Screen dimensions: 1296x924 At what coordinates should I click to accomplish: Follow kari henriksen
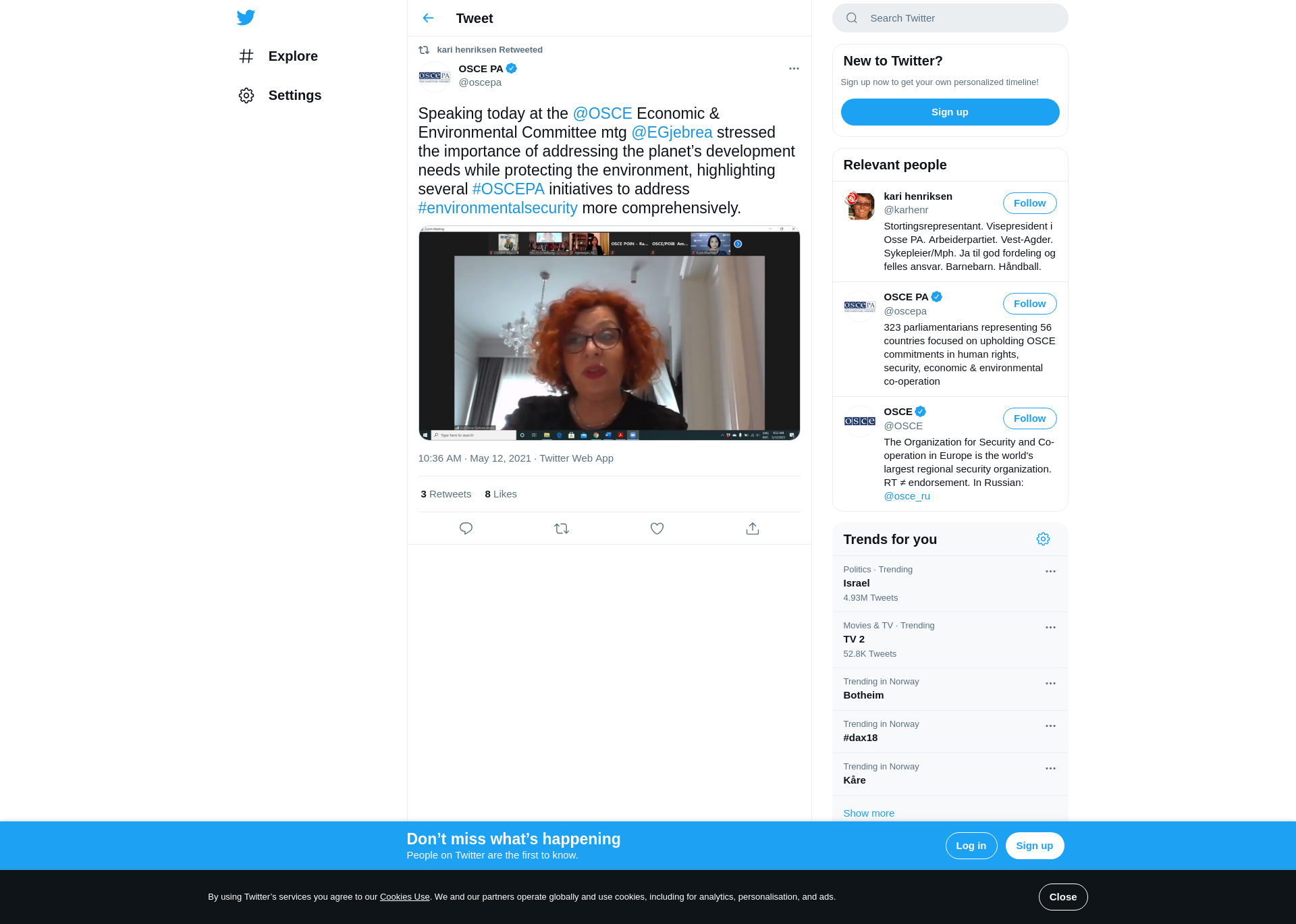coord(1029,203)
